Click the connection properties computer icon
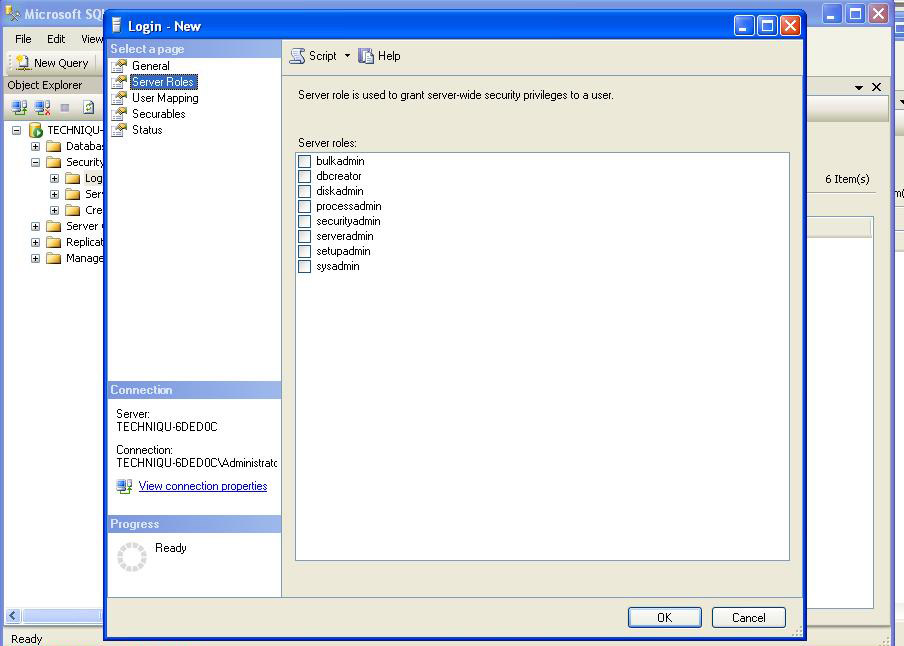Screen dimensions: 904x646 pyautogui.click(x=124, y=486)
